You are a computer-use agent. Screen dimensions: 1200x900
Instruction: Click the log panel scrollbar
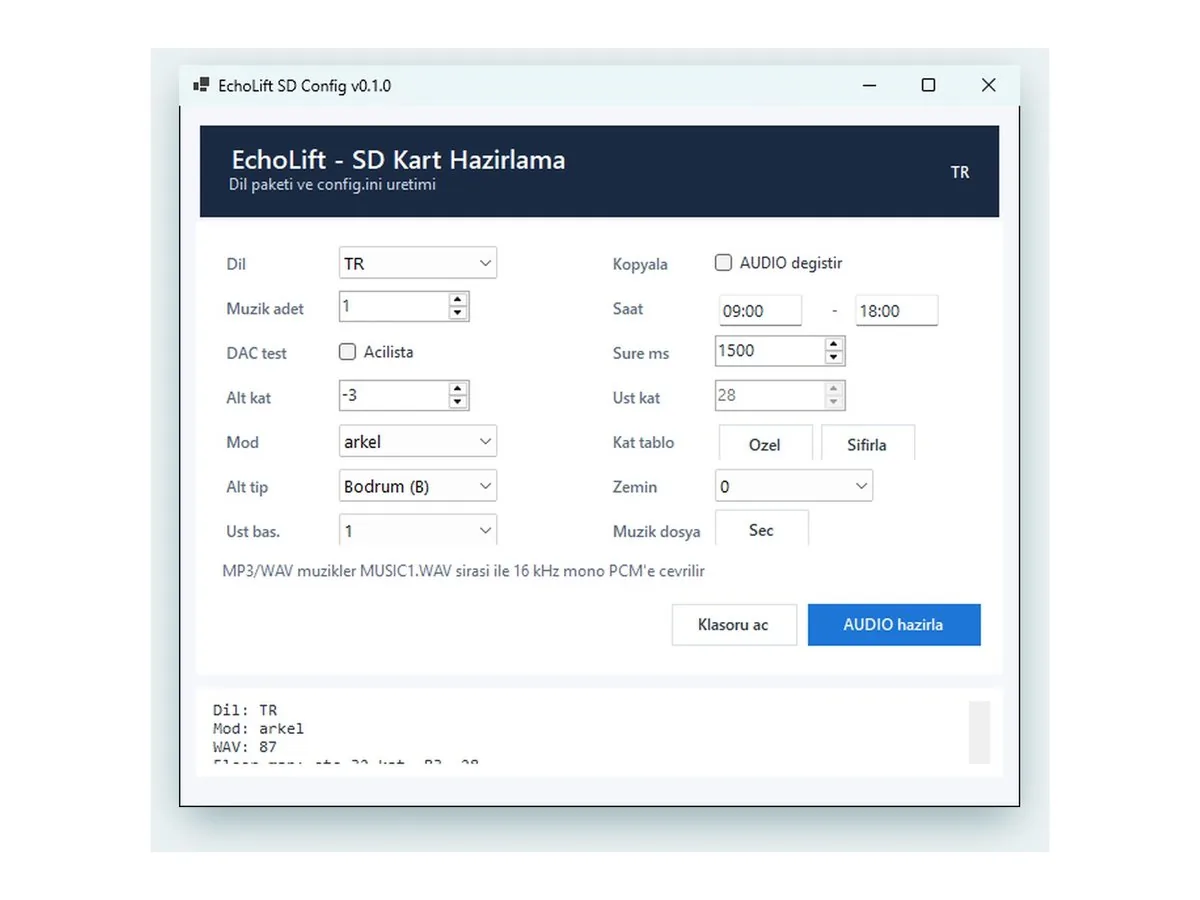(980, 732)
